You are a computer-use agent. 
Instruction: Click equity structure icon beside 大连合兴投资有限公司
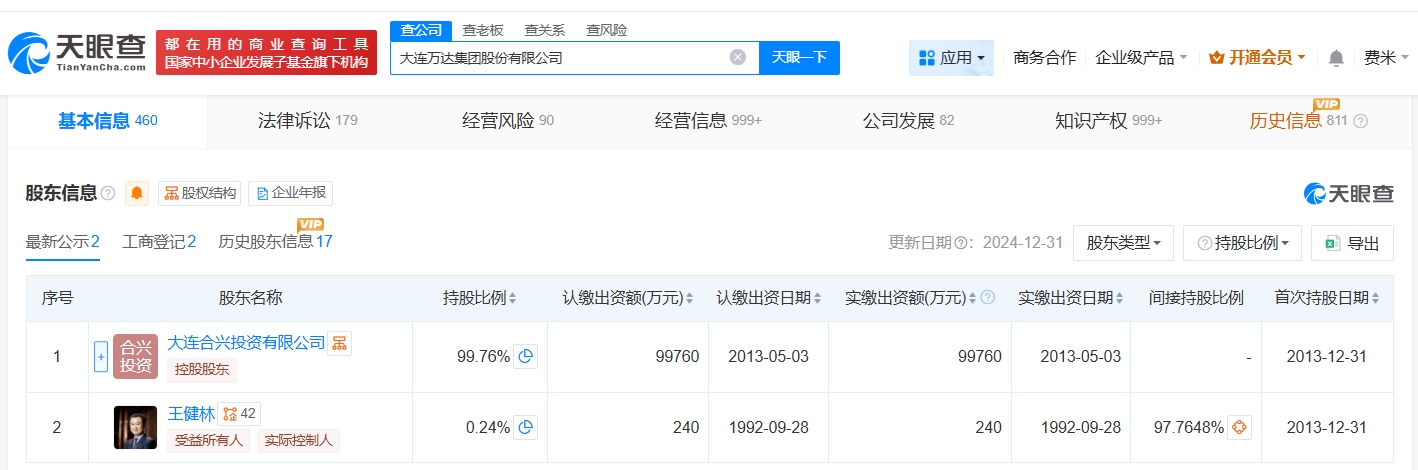coord(340,343)
